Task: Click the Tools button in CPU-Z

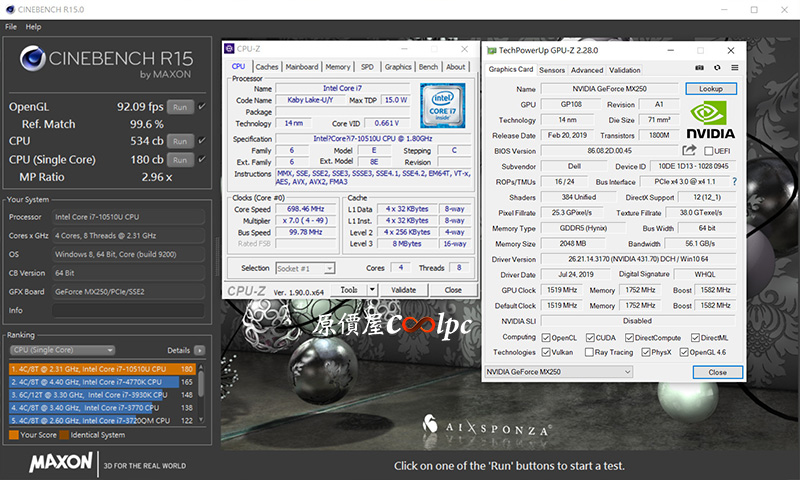Action: [348, 290]
